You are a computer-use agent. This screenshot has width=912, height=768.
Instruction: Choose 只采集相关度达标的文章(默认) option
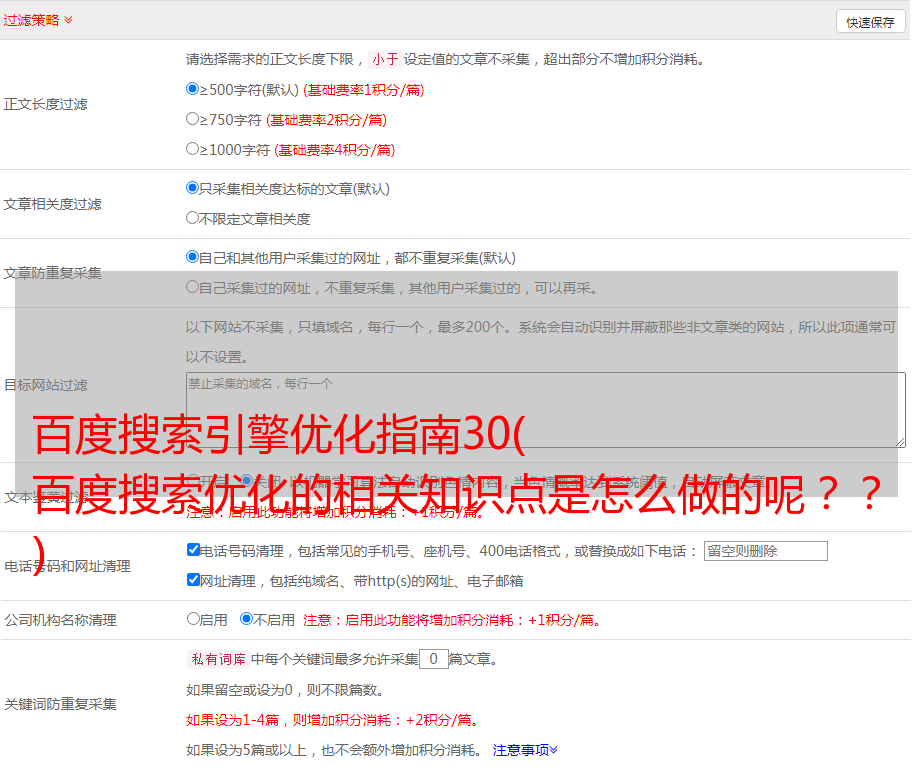coord(193,188)
